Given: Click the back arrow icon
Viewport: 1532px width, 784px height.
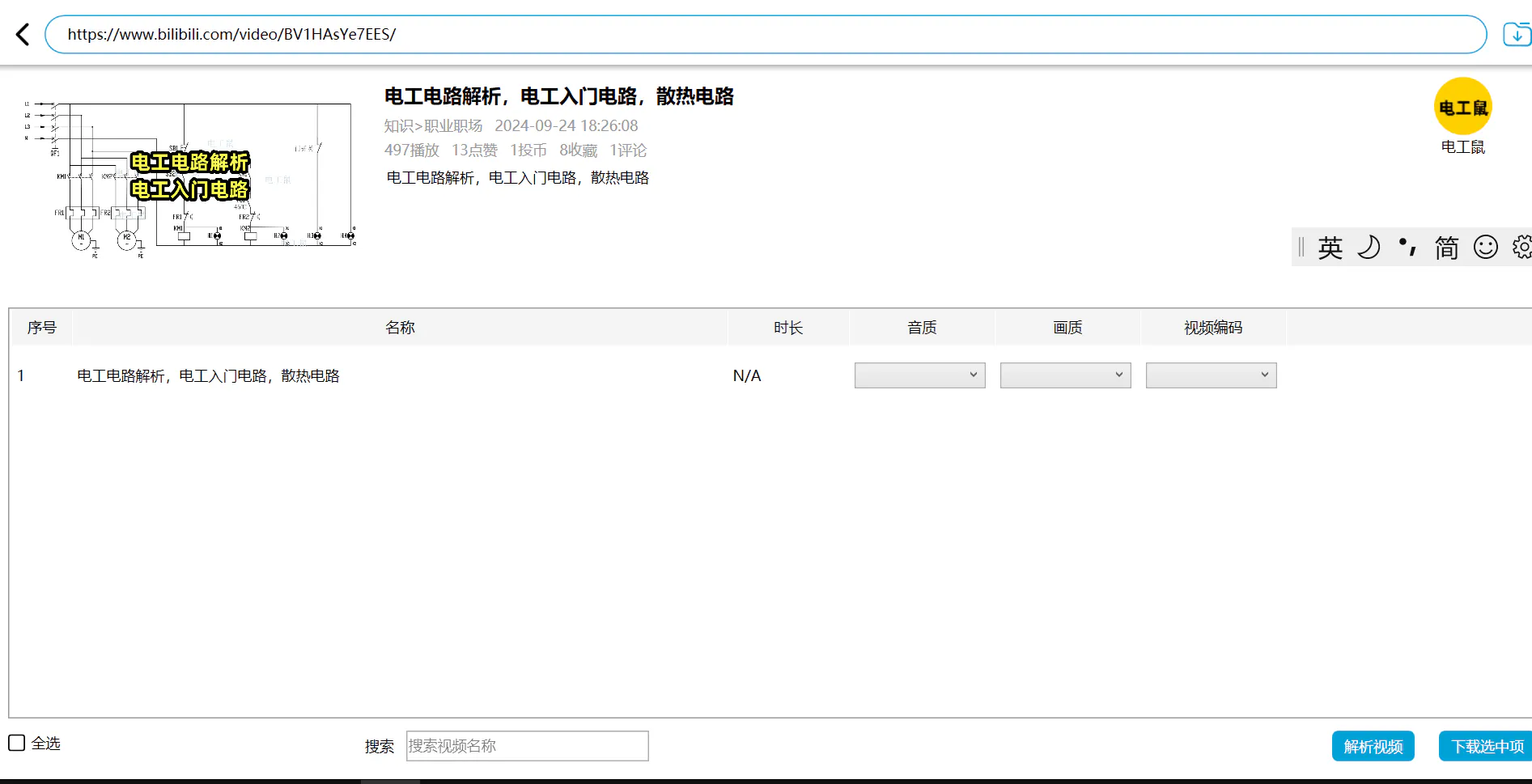Looking at the screenshot, I should (x=23, y=35).
